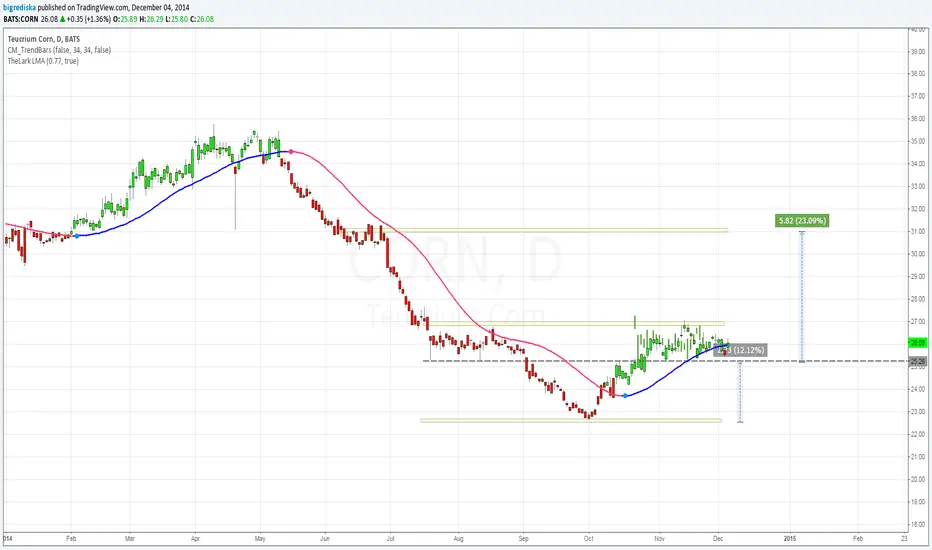This screenshot has height=550, width=932.
Task: Select the dashed horizontal line at 25.26
Action: (666, 361)
